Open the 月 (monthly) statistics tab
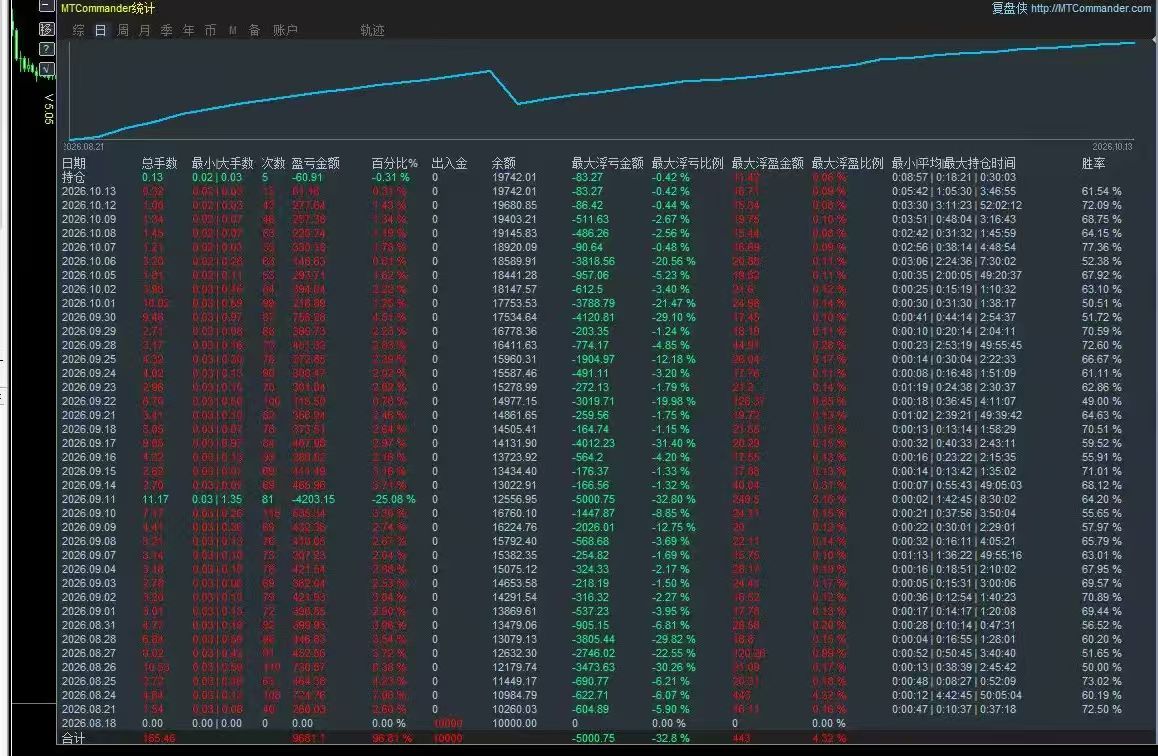Image resolution: width=1158 pixels, height=756 pixels. tap(145, 30)
